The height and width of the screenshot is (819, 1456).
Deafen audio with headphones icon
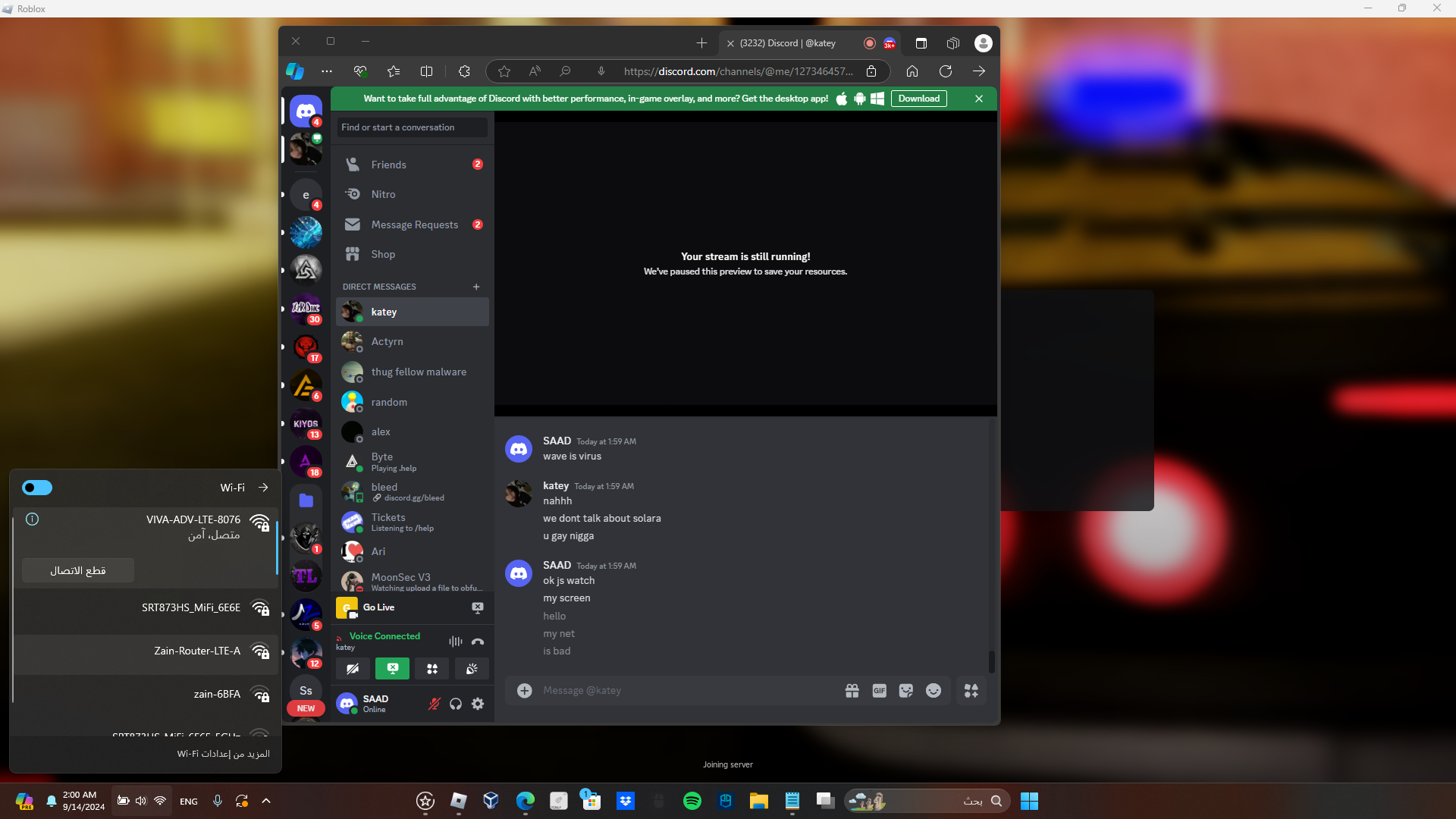pyautogui.click(x=456, y=704)
